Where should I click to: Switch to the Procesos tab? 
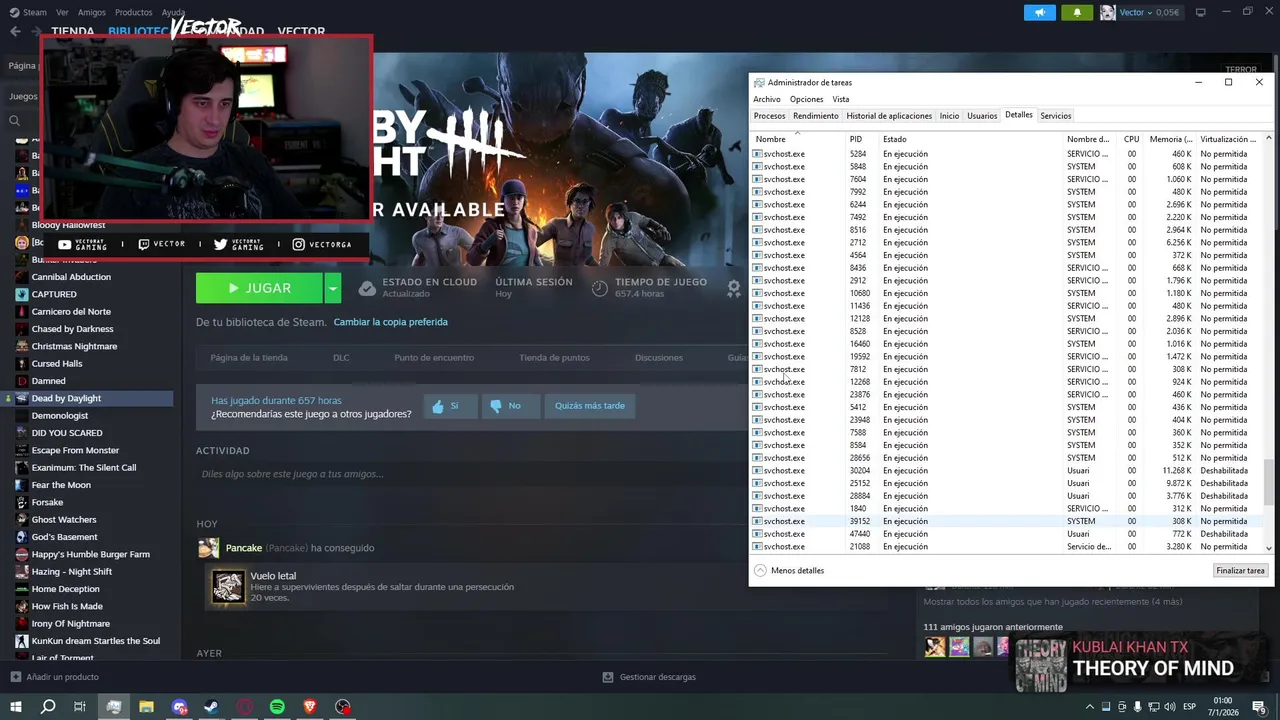[770, 116]
